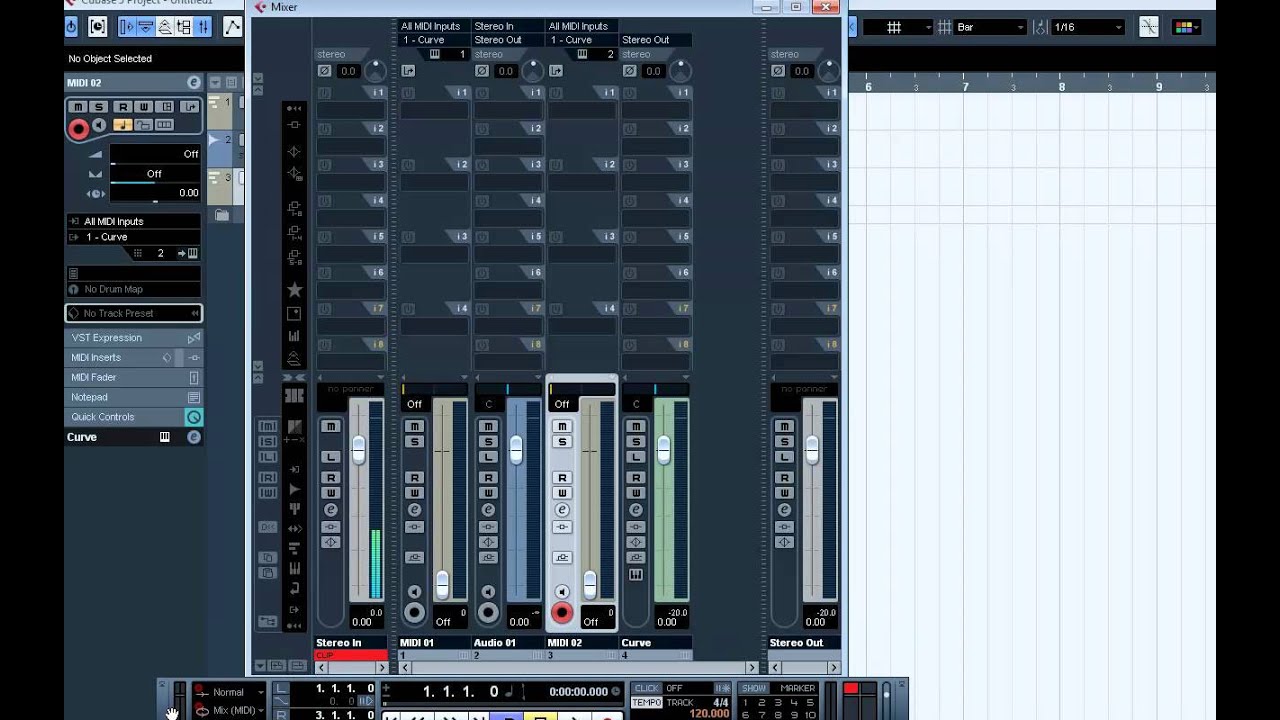Screen dimensions: 1280x720
Task: Click the Audio 01 volume fader handle
Action: (516, 450)
